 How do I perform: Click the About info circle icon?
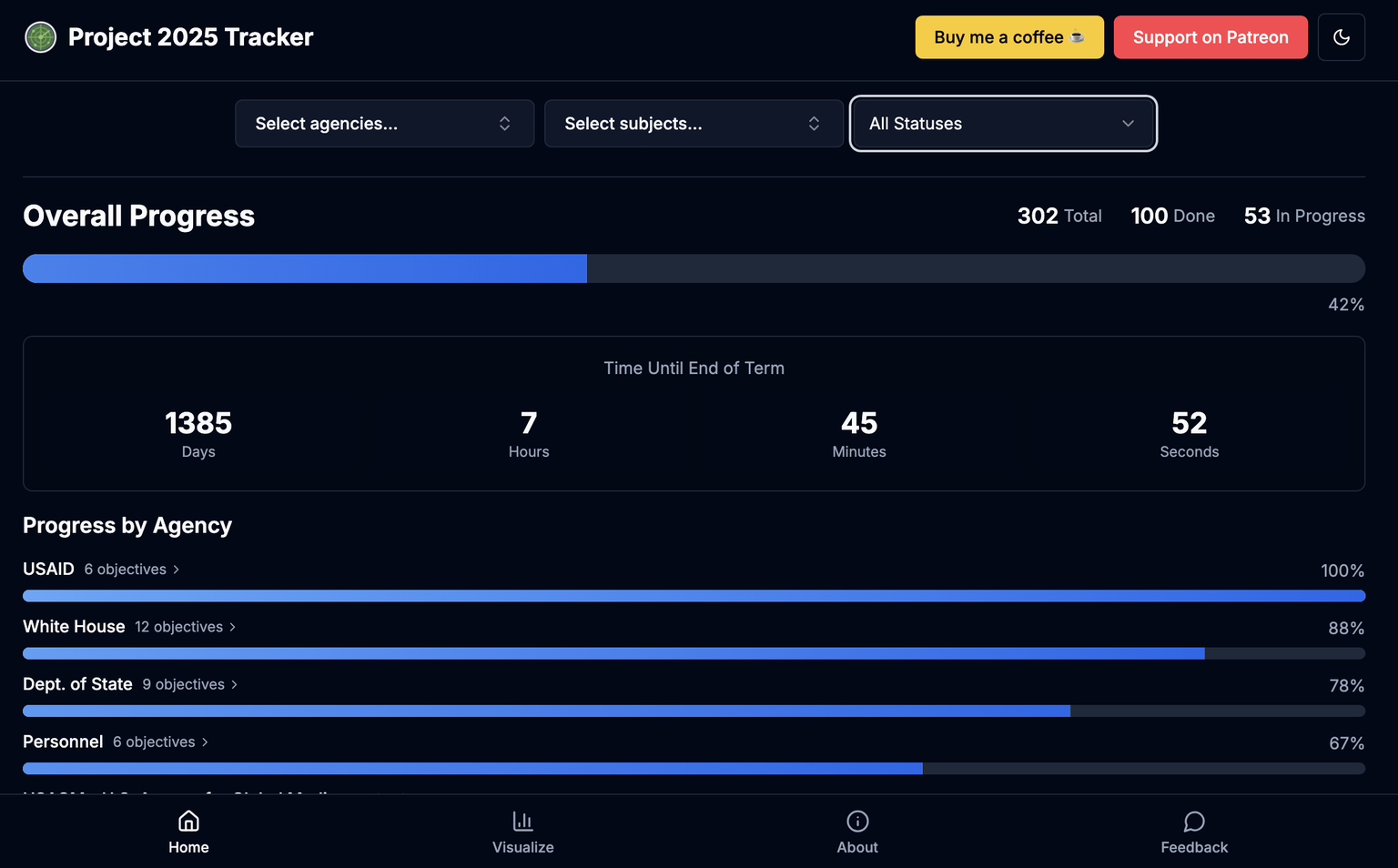(x=857, y=822)
